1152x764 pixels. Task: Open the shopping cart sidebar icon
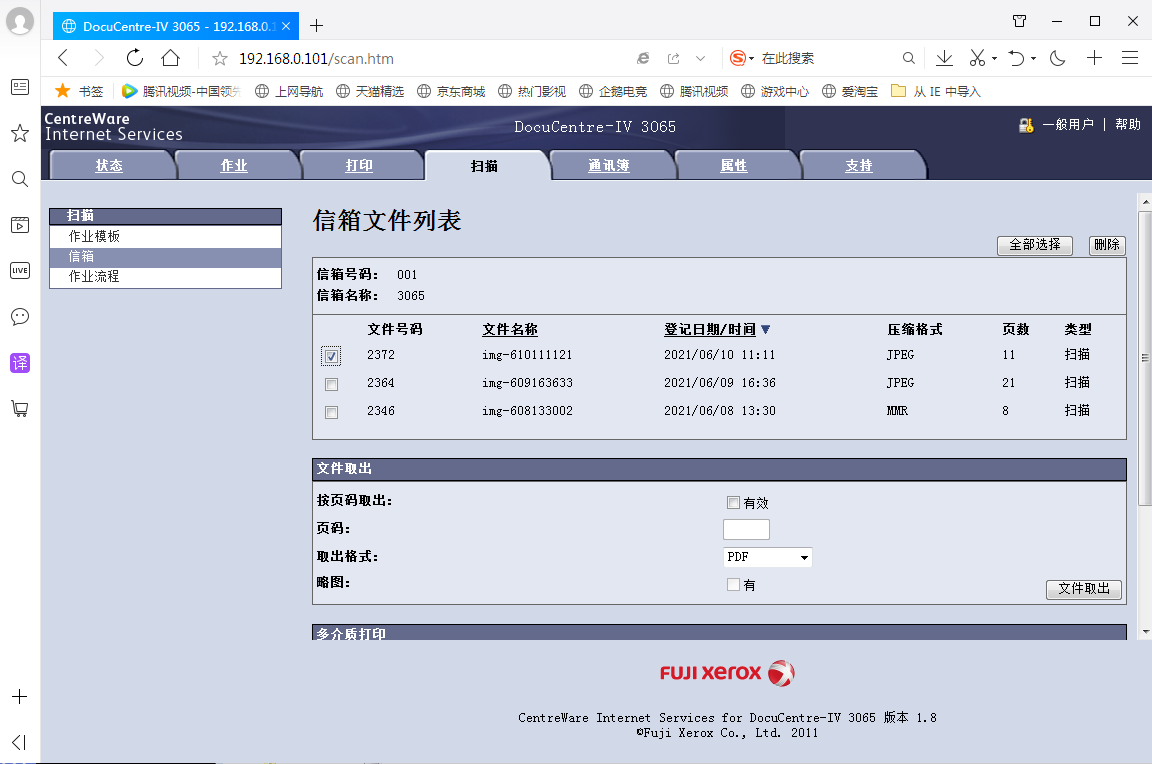click(x=19, y=409)
